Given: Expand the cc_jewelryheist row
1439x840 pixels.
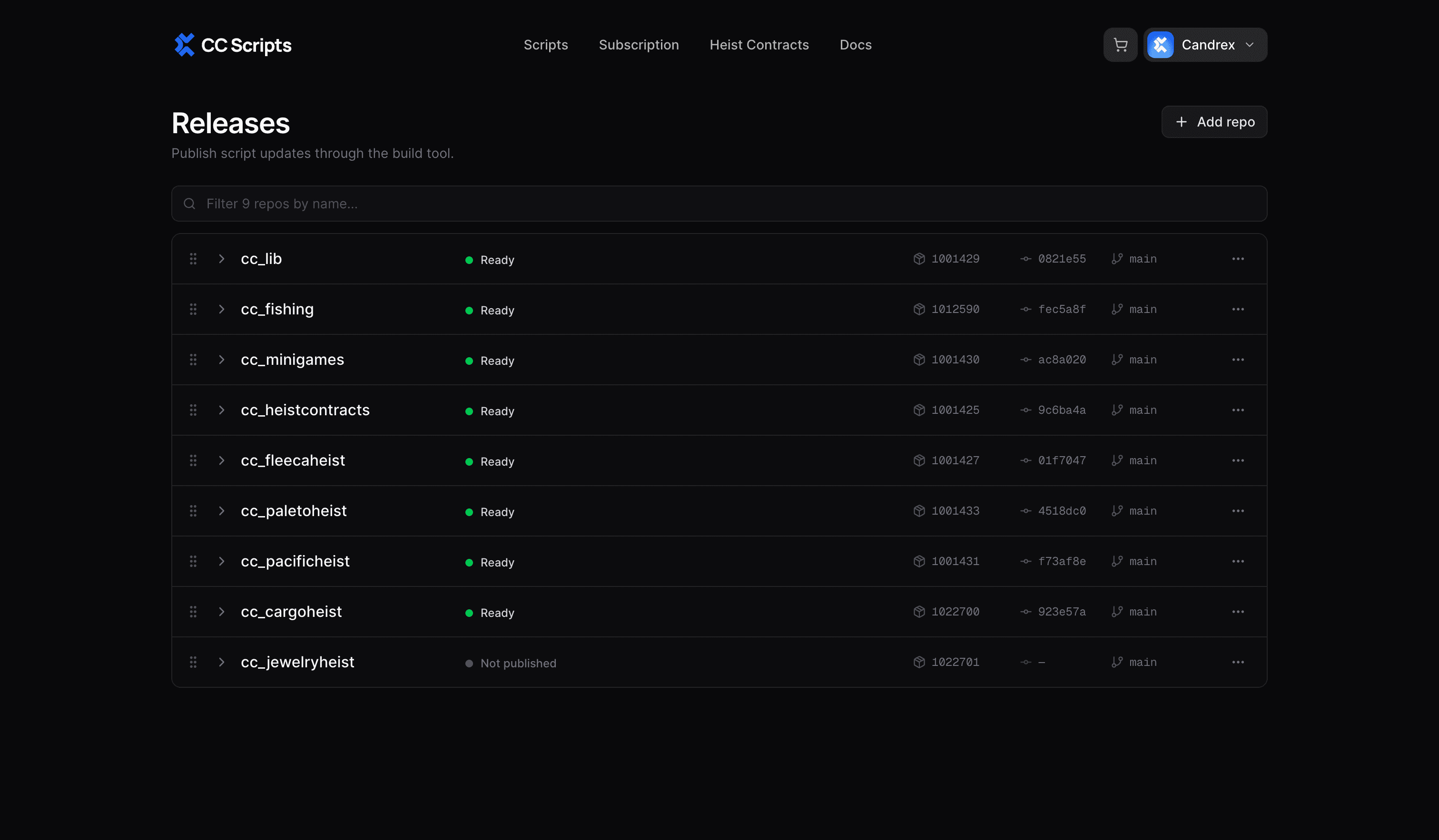Looking at the screenshot, I should click(222, 662).
